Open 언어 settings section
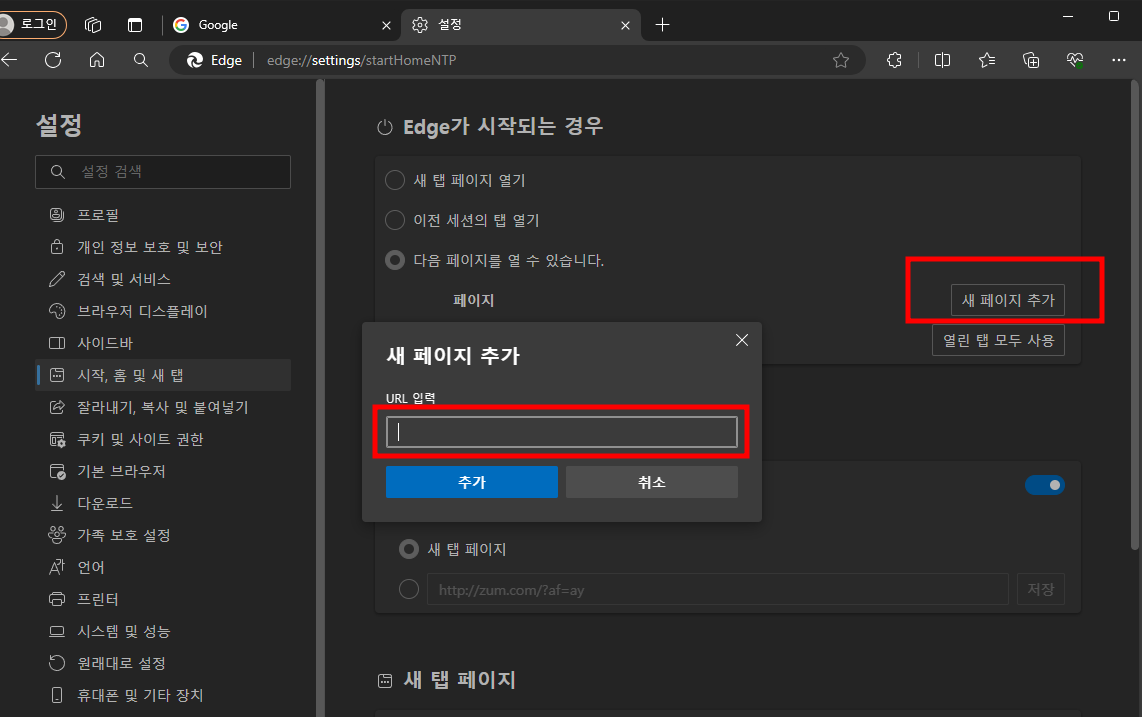 pos(163,568)
